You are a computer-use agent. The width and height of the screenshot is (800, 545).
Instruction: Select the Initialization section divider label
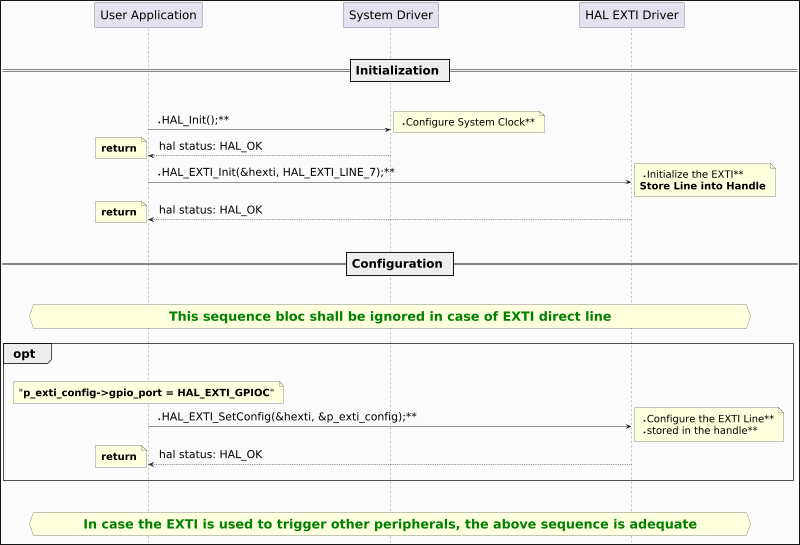coord(399,71)
